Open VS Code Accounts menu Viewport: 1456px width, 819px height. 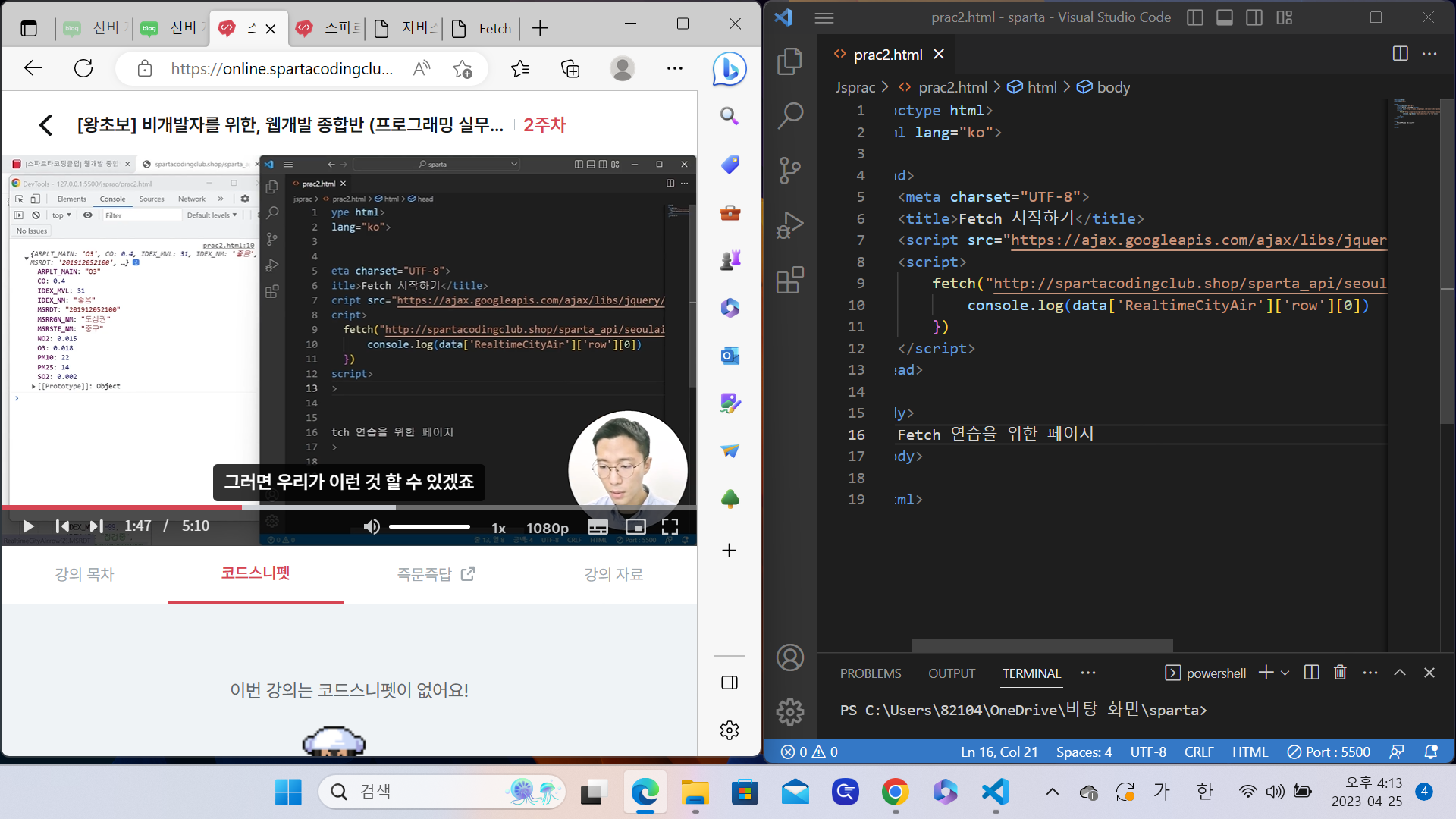(x=790, y=657)
